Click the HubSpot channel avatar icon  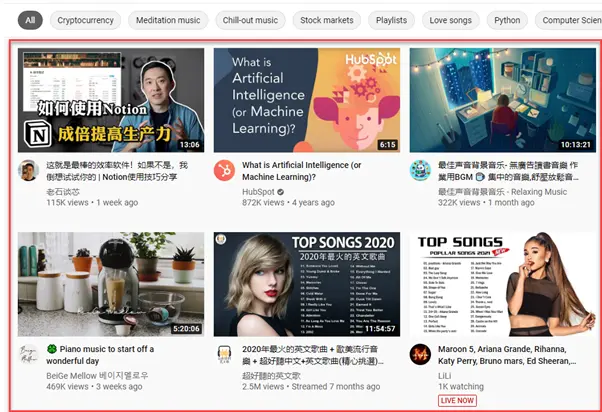[x=224, y=170]
